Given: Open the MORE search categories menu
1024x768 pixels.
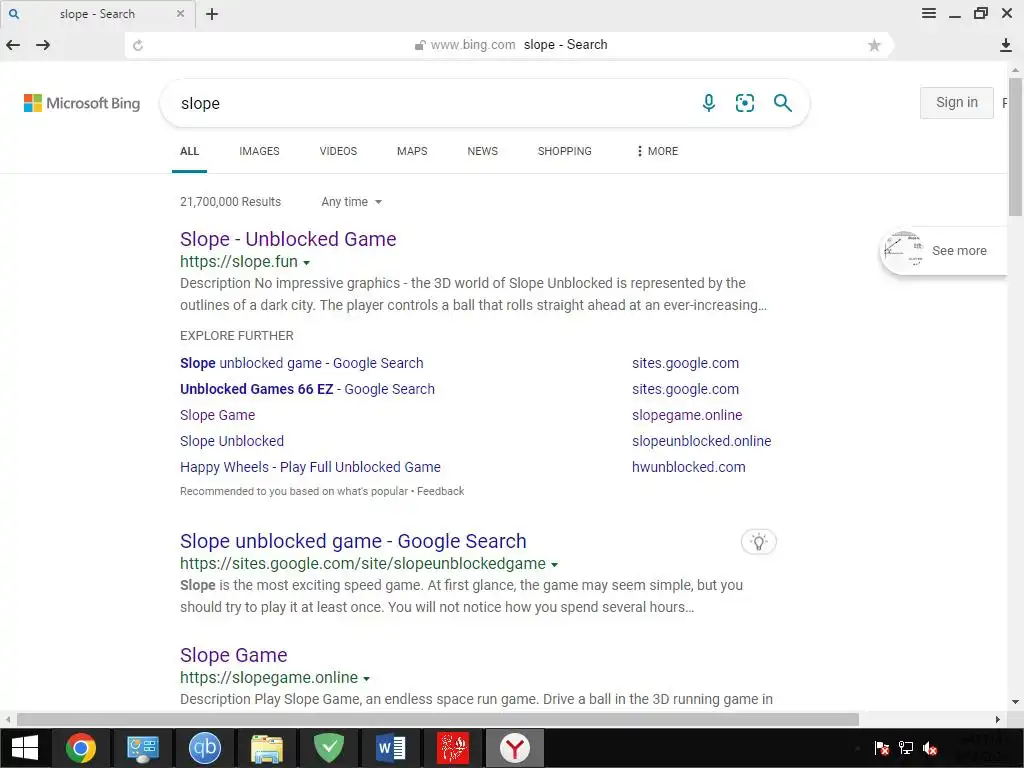Looking at the screenshot, I should point(657,151).
